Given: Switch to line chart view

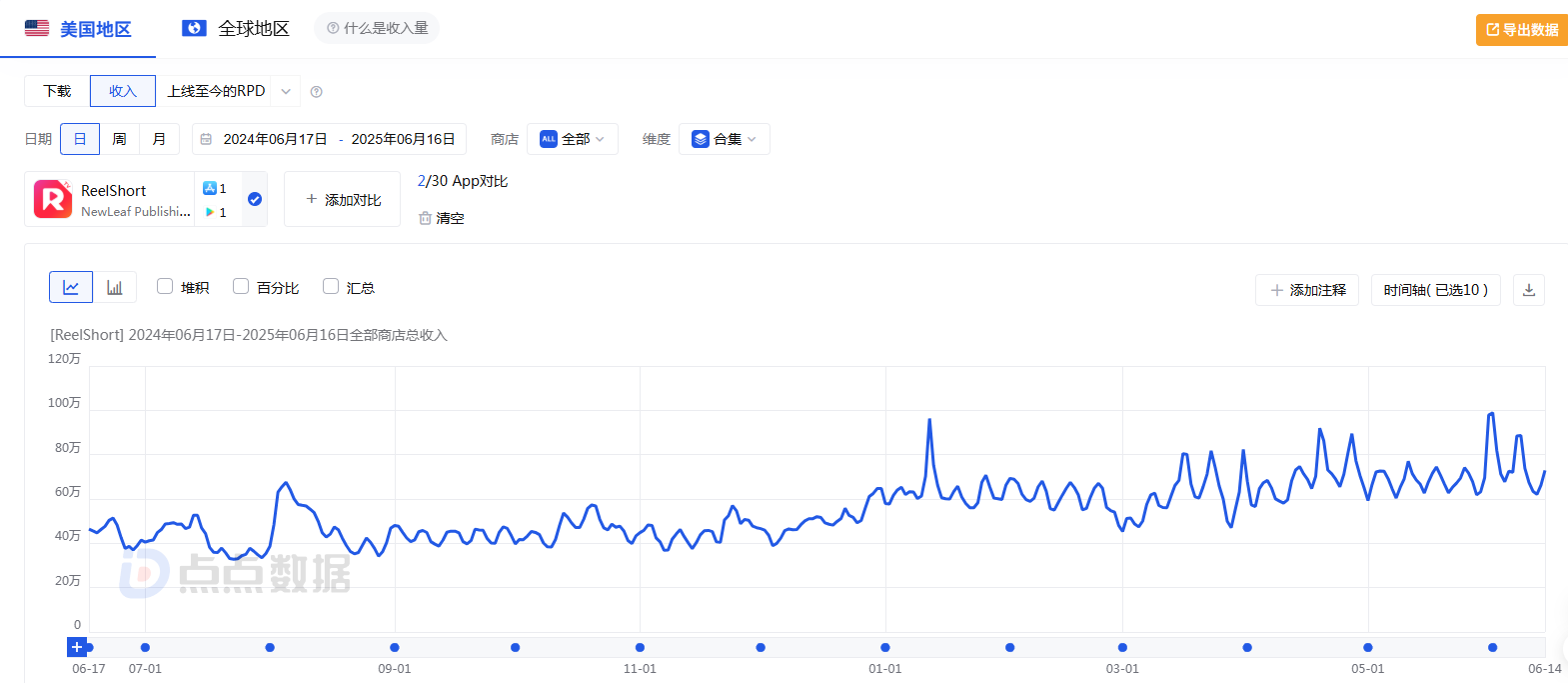Looking at the screenshot, I should [x=71, y=287].
